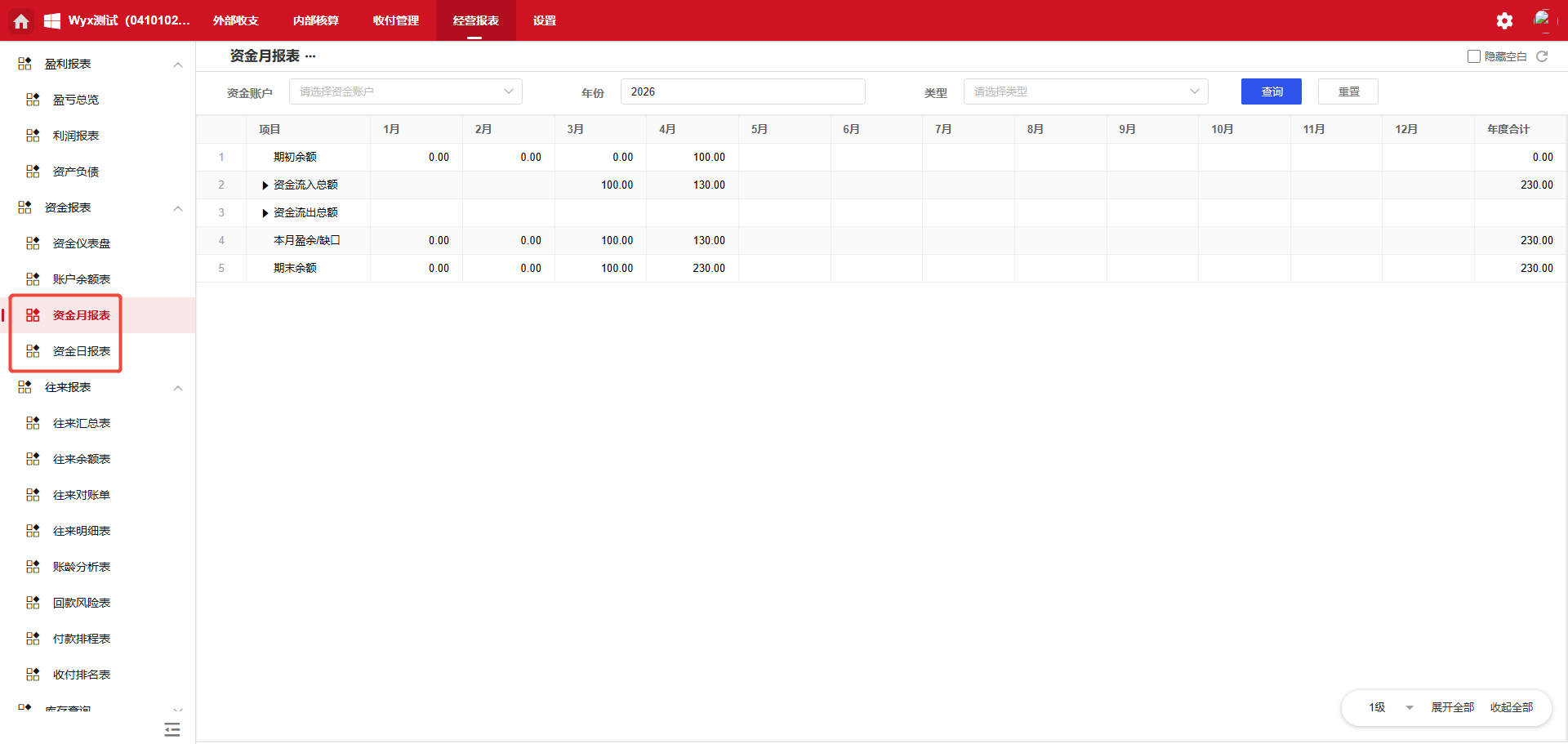Click the user avatar icon
Viewport: 1568px width, 744px height.
click(x=1542, y=20)
